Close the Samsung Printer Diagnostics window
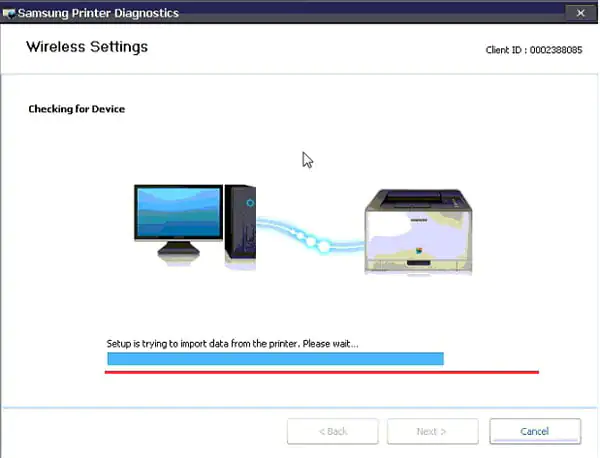Screen dimensions: 600x458 click(580, 13)
